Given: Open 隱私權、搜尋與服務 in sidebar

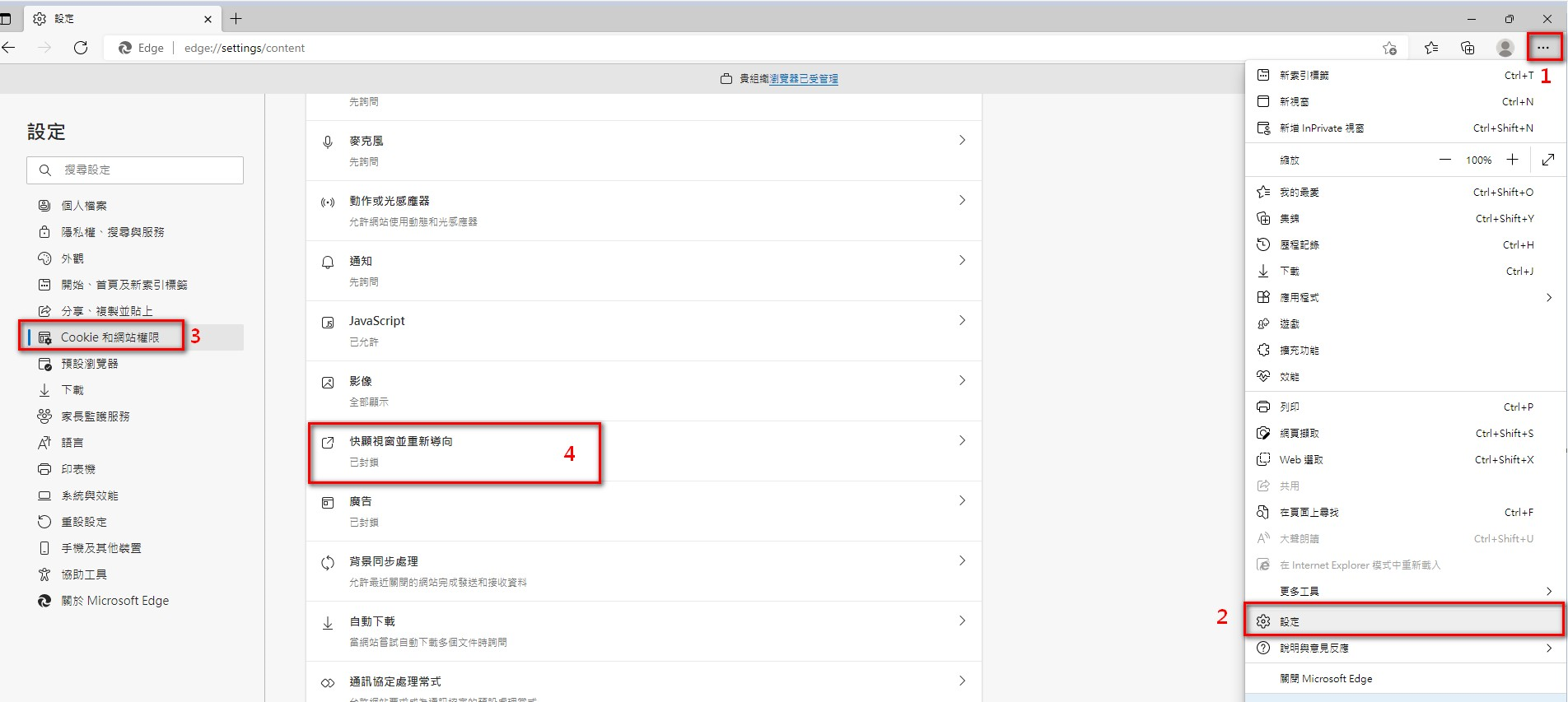Looking at the screenshot, I should [x=135, y=232].
